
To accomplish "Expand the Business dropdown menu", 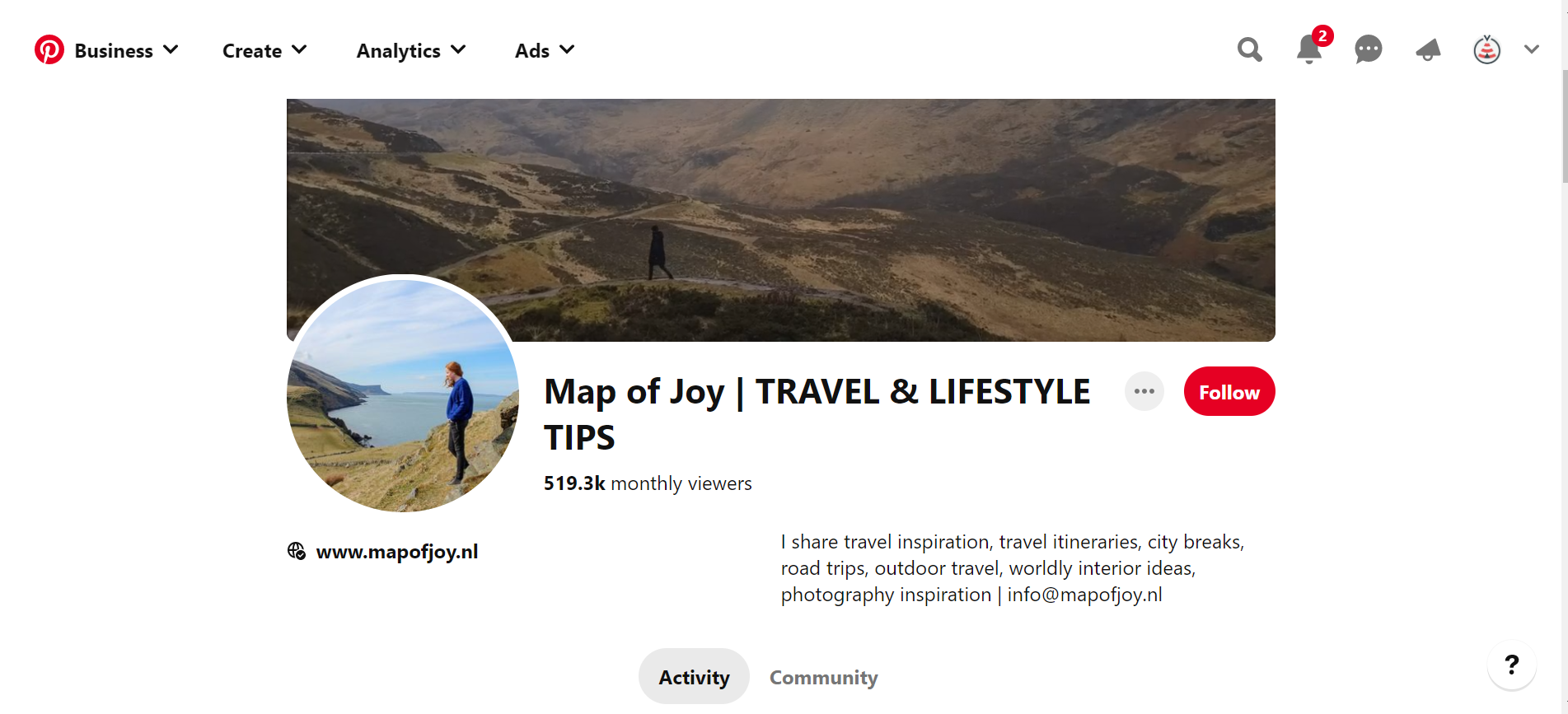I will pyautogui.click(x=126, y=51).
